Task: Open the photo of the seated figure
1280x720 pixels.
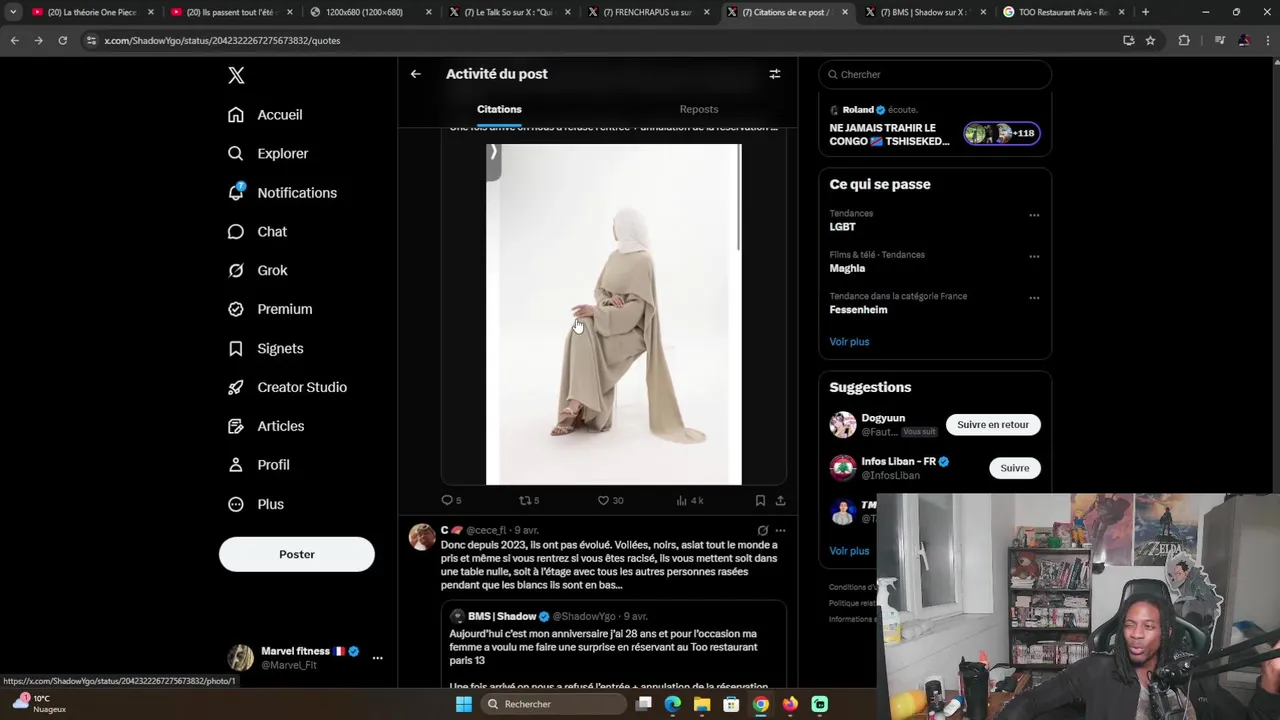Action: point(614,314)
